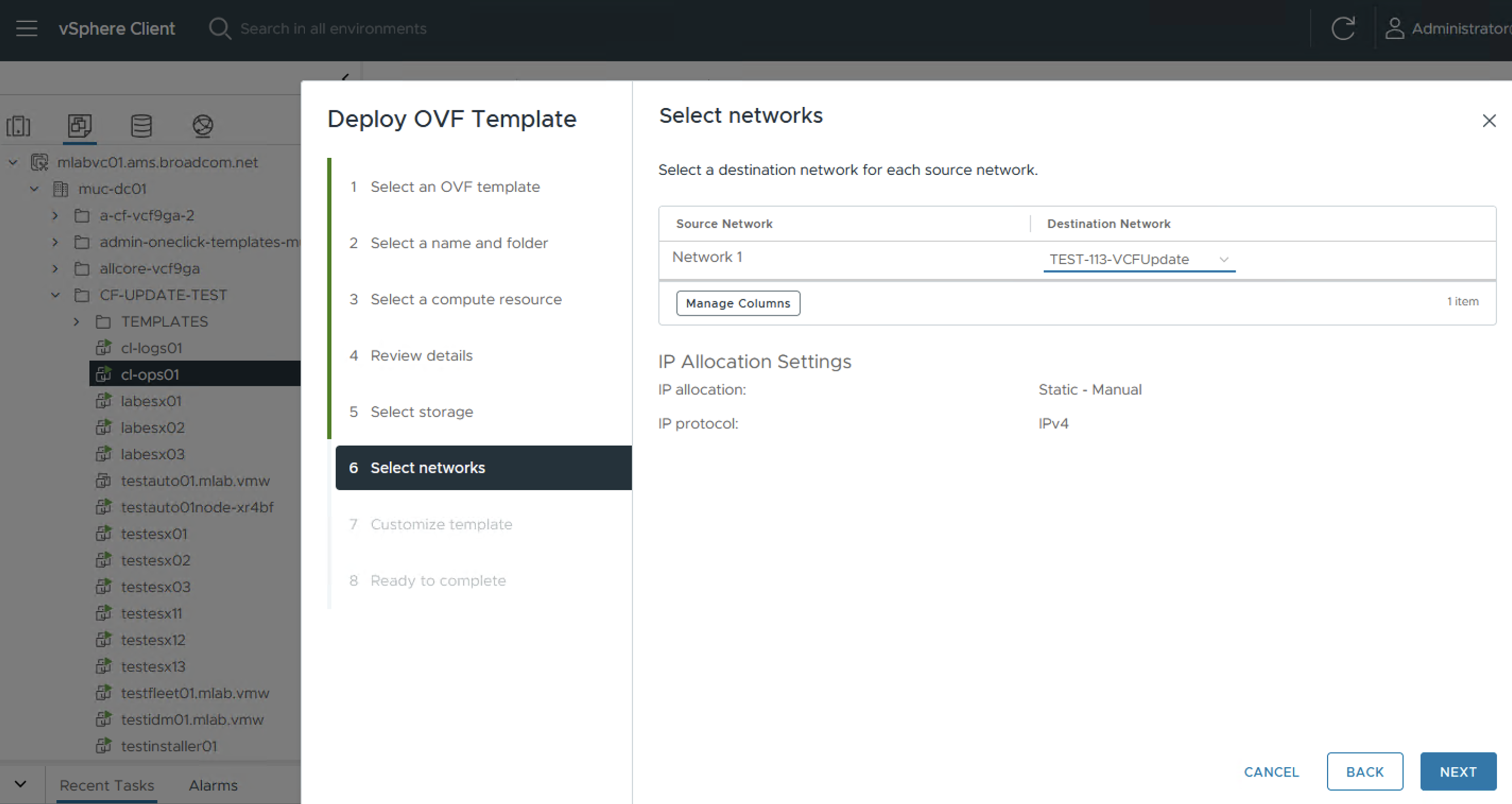This screenshot has height=804, width=1512.
Task: Click the search in all environments field
Action: tap(333, 28)
